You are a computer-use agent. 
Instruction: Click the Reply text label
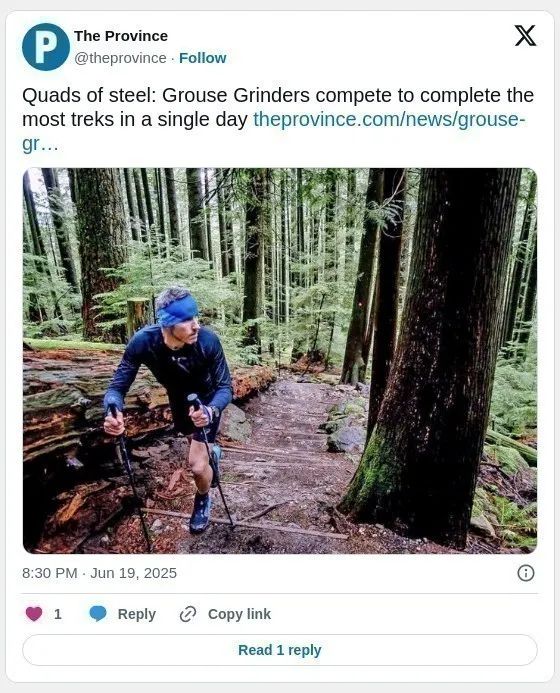click(137, 614)
